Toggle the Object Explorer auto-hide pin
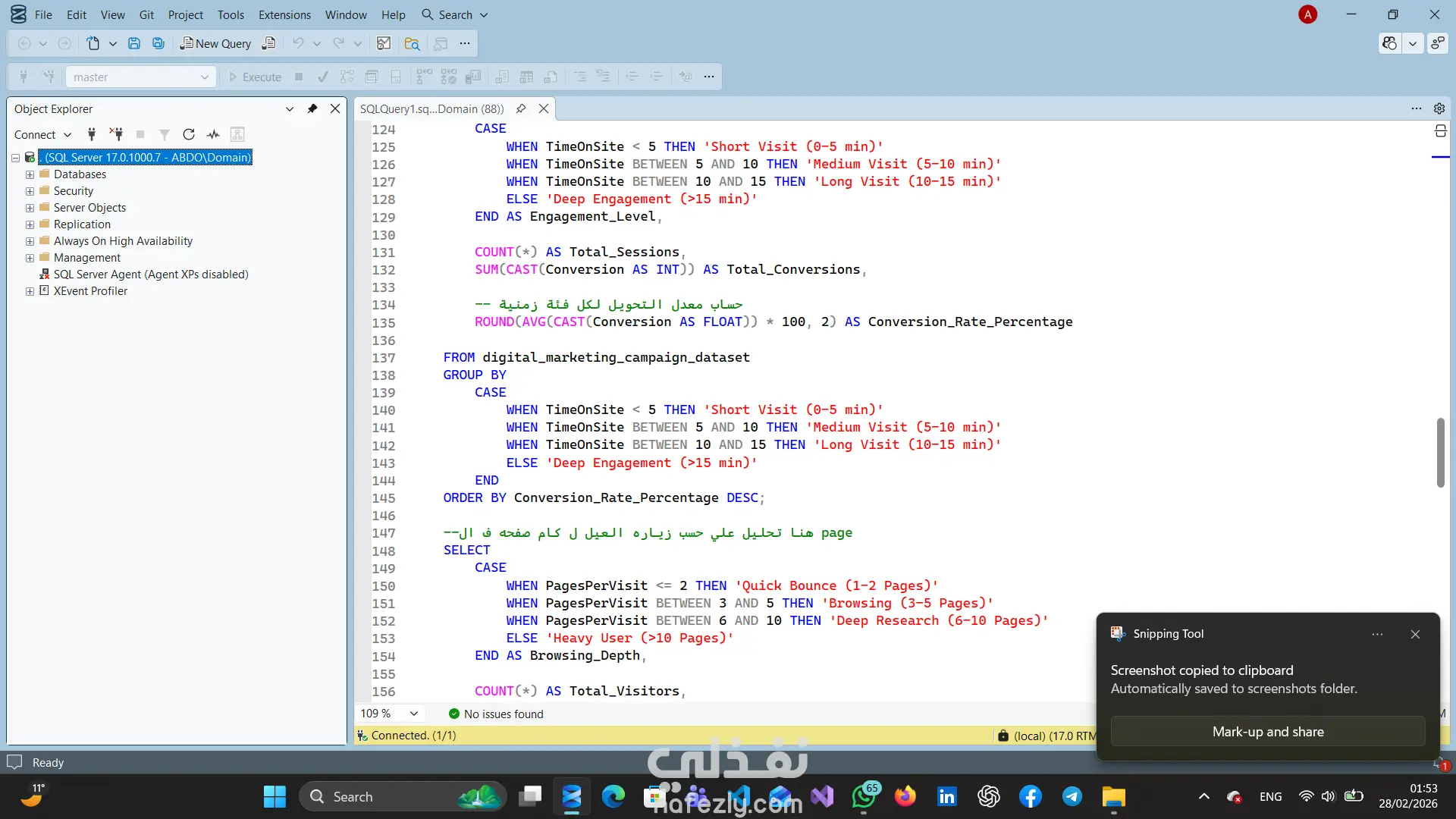The width and height of the screenshot is (1456, 819). (312, 108)
